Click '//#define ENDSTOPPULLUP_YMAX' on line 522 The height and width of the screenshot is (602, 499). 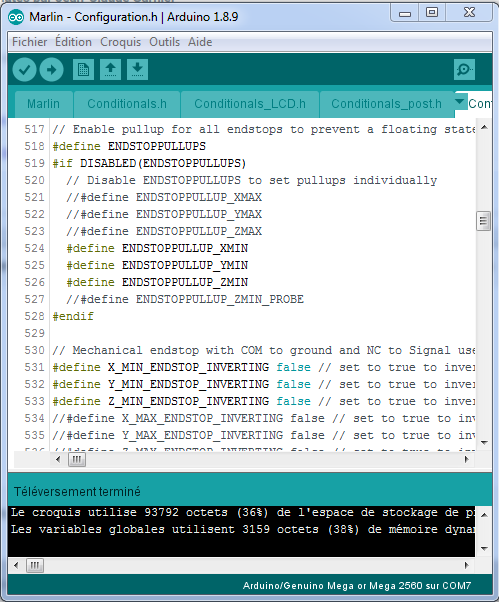pyautogui.click(x=164, y=215)
